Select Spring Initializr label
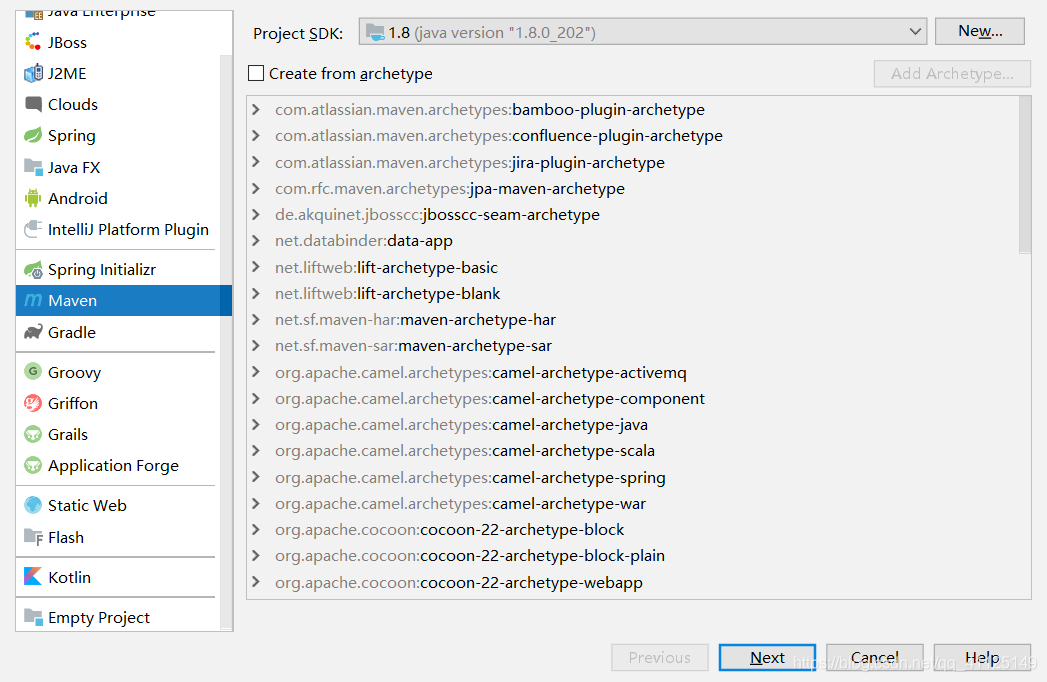 coord(101,269)
